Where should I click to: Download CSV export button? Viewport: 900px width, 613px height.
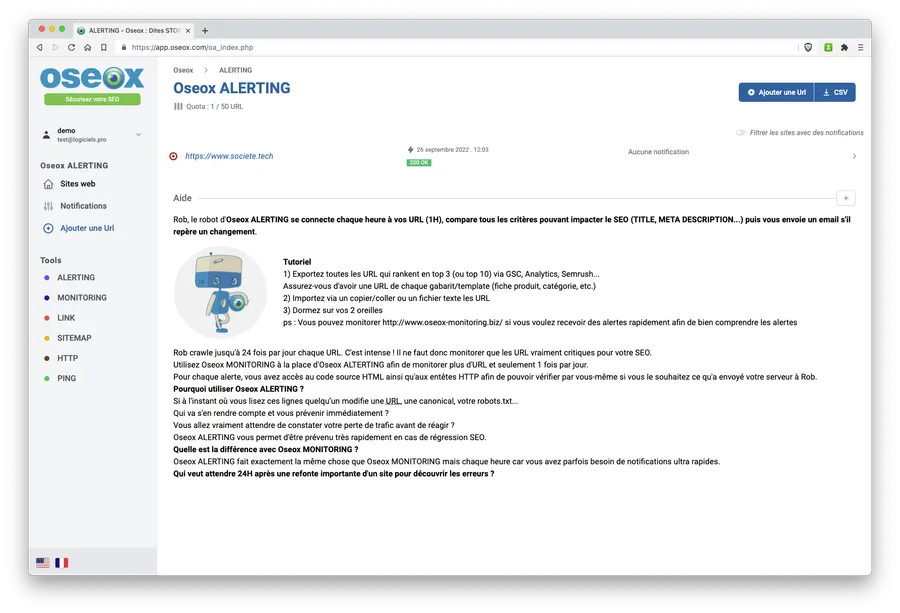[835, 92]
